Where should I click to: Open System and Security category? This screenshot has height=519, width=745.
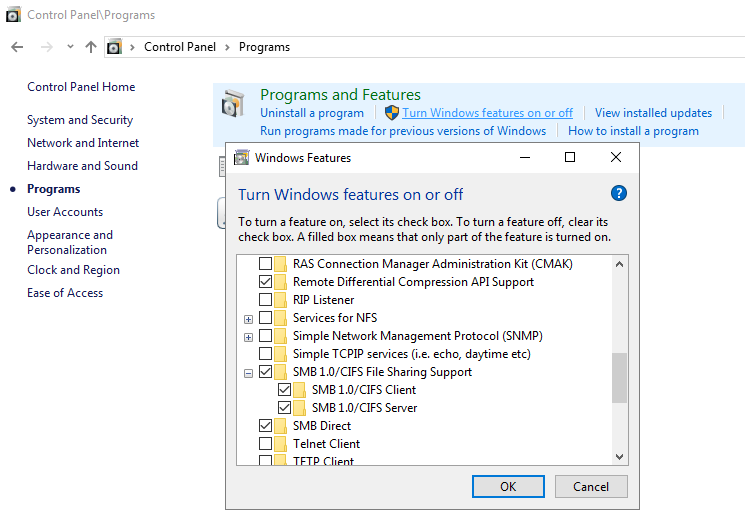tap(80, 120)
